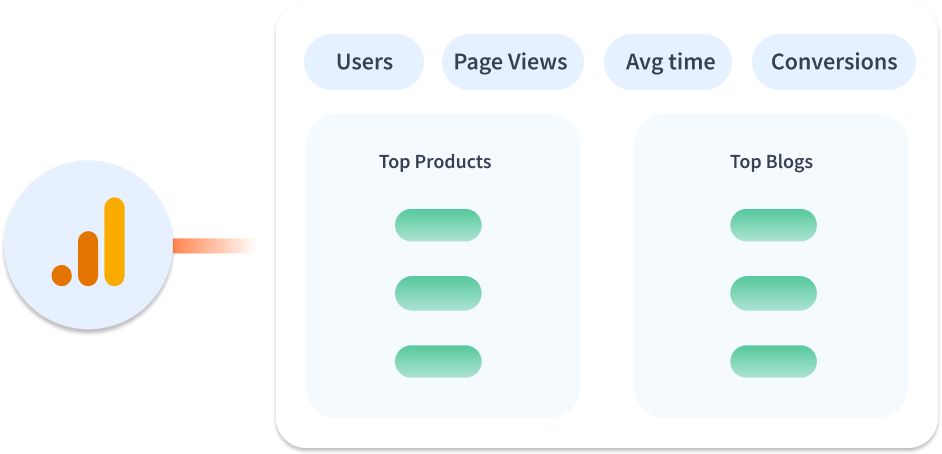This screenshot has height=454, width=942.
Task: Click the medium orange bar in Analytics logo
Action: 88,259
